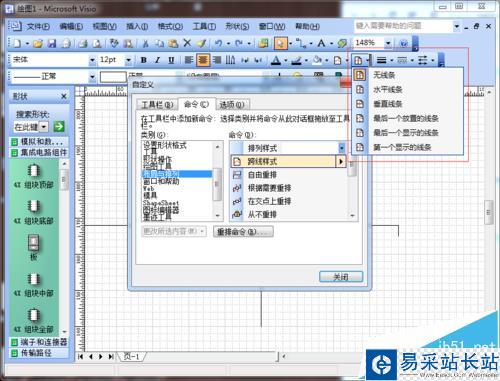Open the 形状(S) menu
The image size is (500, 381).
point(237,26)
